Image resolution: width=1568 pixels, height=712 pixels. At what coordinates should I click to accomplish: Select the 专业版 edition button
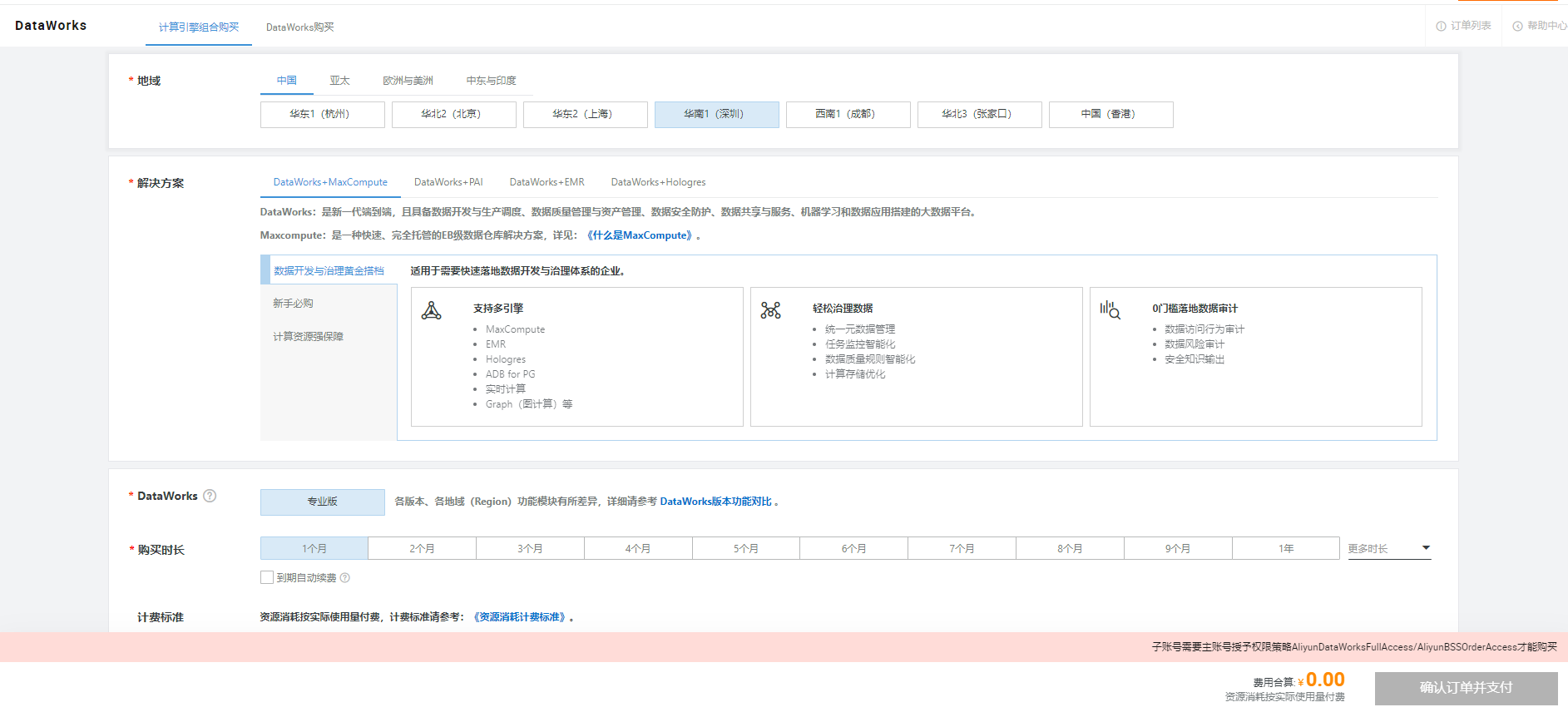pyautogui.click(x=323, y=502)
